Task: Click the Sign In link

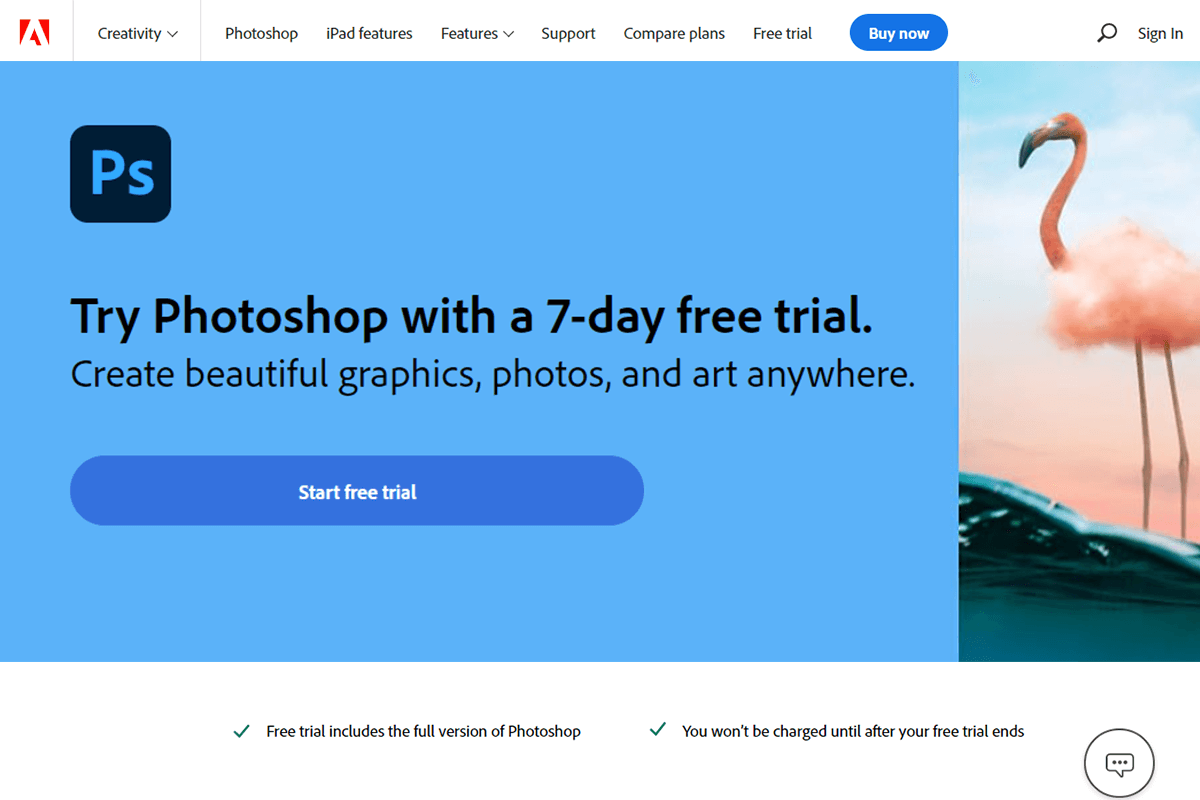Action: coord(1160,33)
